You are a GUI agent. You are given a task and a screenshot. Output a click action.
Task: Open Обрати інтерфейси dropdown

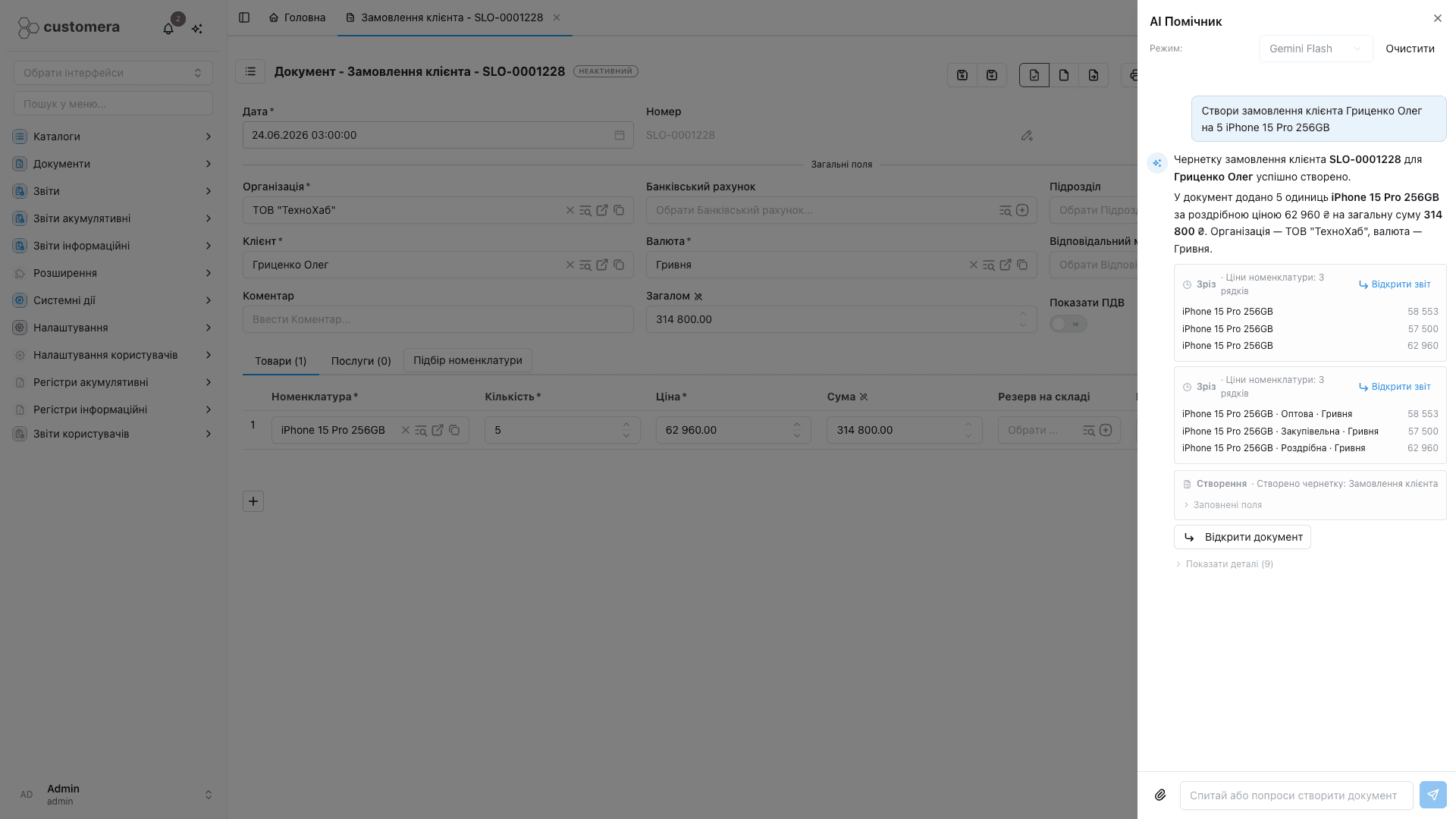click(x=113, y=73)
